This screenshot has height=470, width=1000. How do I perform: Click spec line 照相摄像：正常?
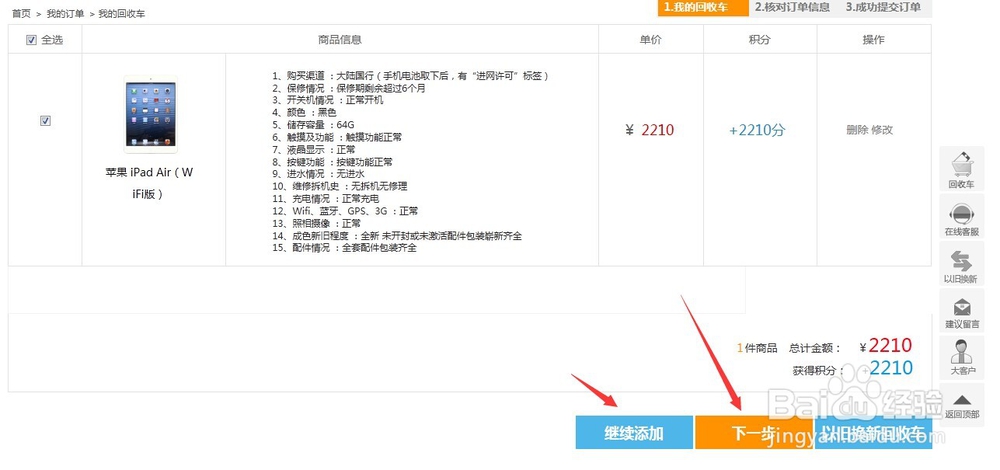[x=316, y=223]
